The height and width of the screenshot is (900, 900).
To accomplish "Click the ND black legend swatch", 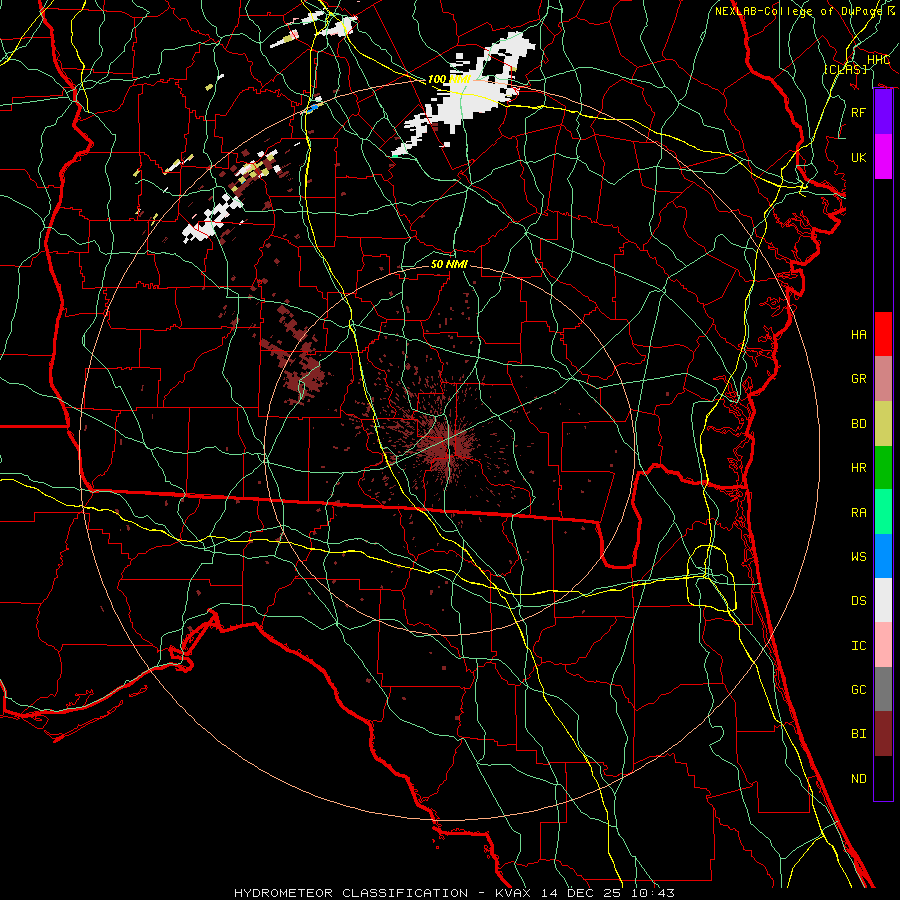I will click(883, 778).
